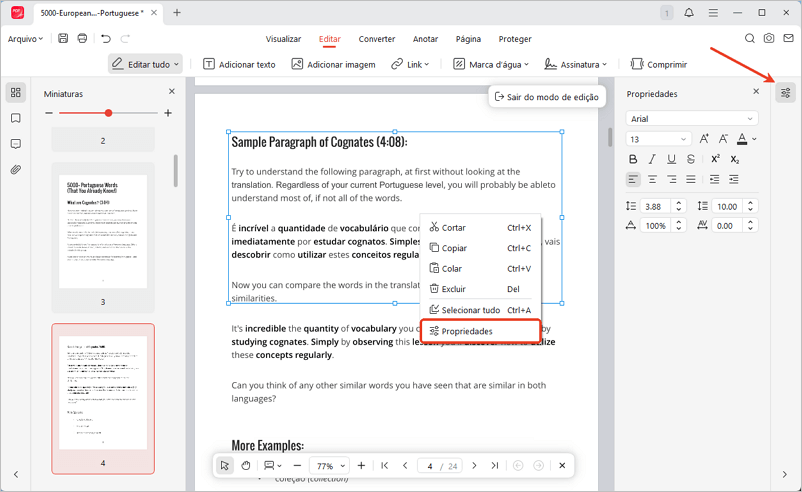802x492 pixels.
Task: Click Sair do modo de edição button
Action: coord(544,96)
